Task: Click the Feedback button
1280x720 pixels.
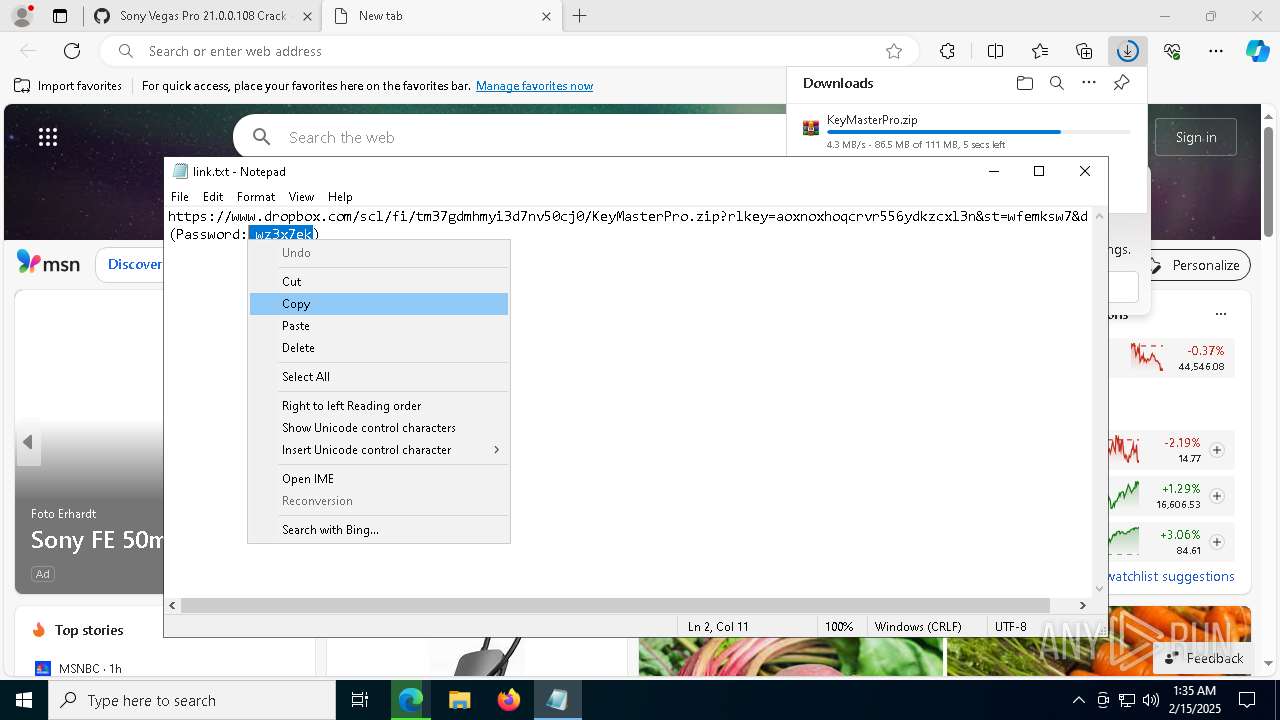Action: coord(1204,658)
